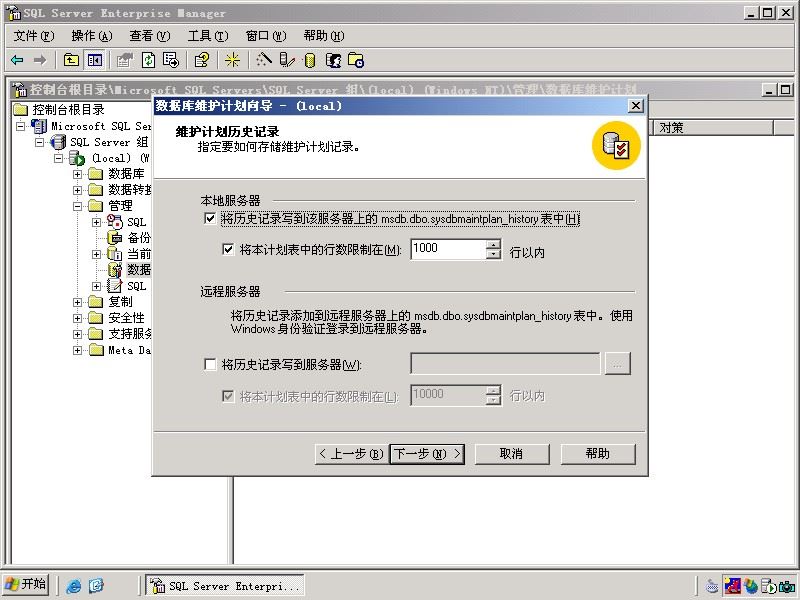Click the second quick launch icon in taskbar
800x600 pixels.
pyautogui.click(x=96, y=586)
